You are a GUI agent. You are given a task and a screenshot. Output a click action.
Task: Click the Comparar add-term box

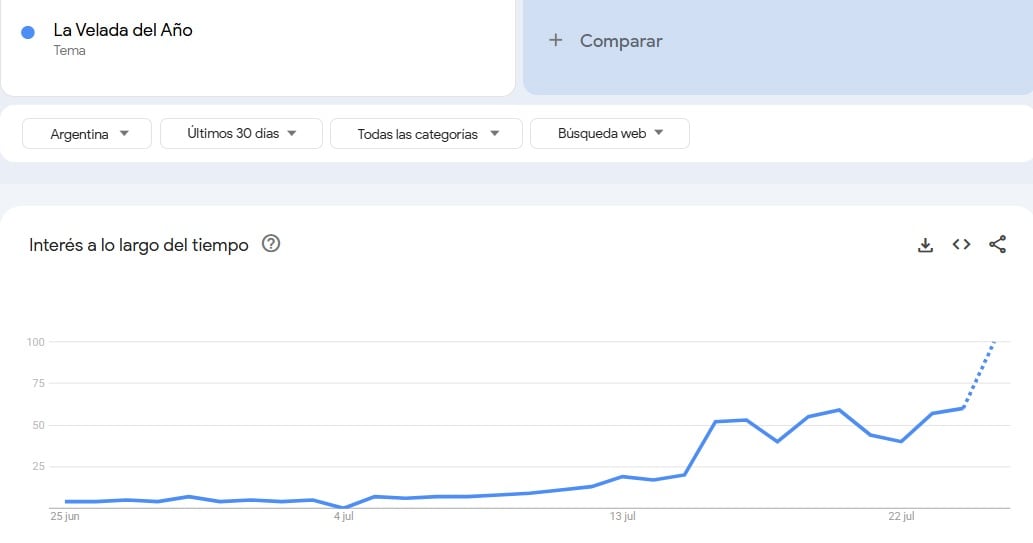778,45
